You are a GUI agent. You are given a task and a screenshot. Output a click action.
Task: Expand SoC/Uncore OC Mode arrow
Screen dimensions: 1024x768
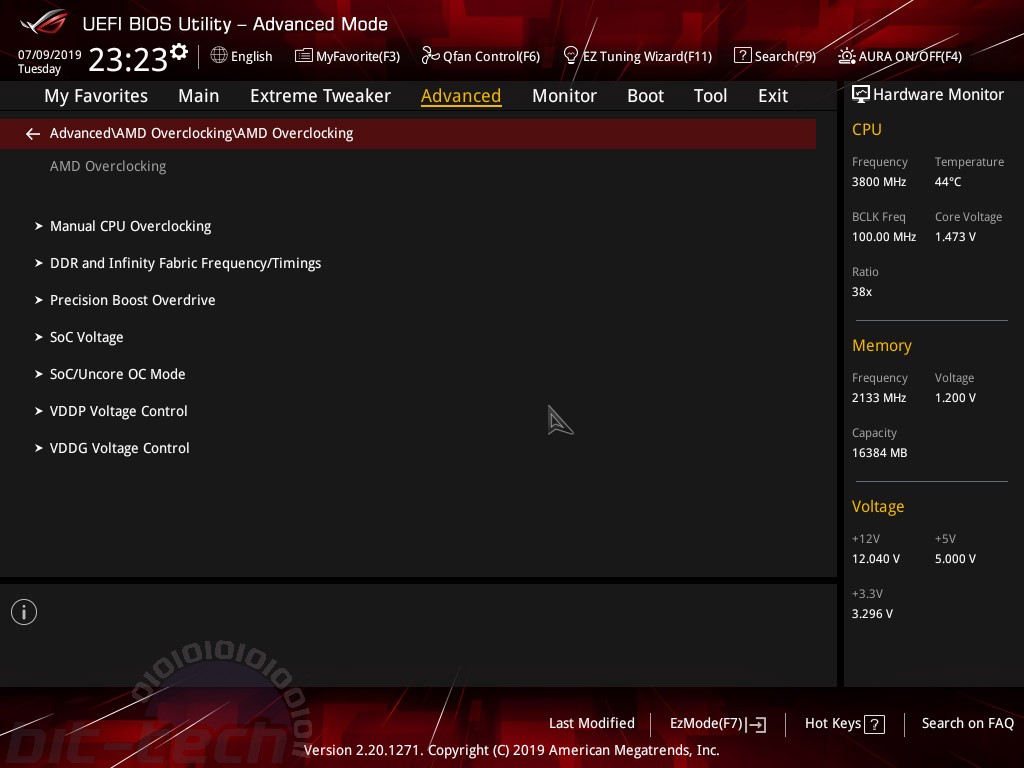coord(39,374)
